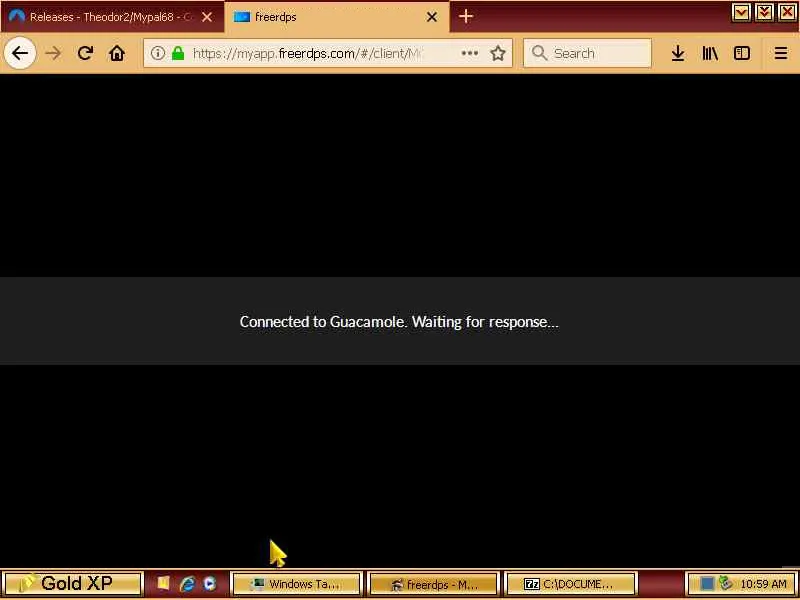Open page actions three-dot menu
800x600 pixels.
tap(469, 53)
